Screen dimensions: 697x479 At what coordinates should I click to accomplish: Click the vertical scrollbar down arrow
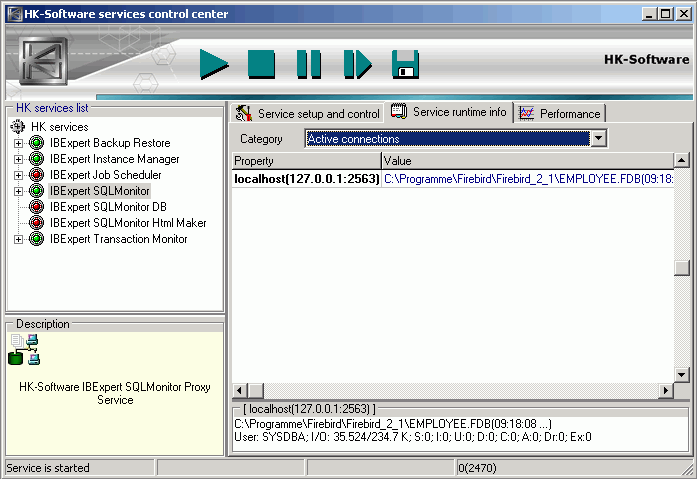(x=681, y=375)
